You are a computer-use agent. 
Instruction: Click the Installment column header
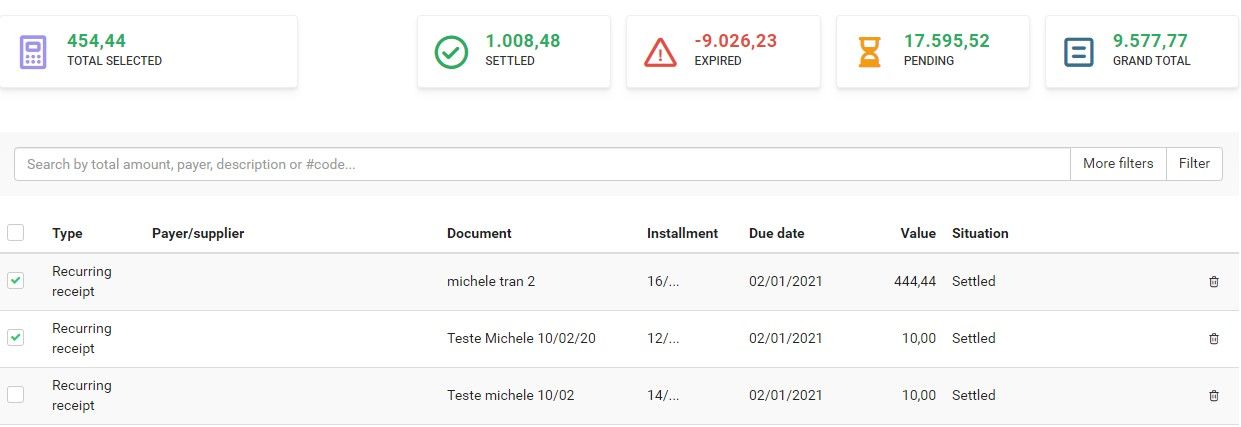[682, 233]
